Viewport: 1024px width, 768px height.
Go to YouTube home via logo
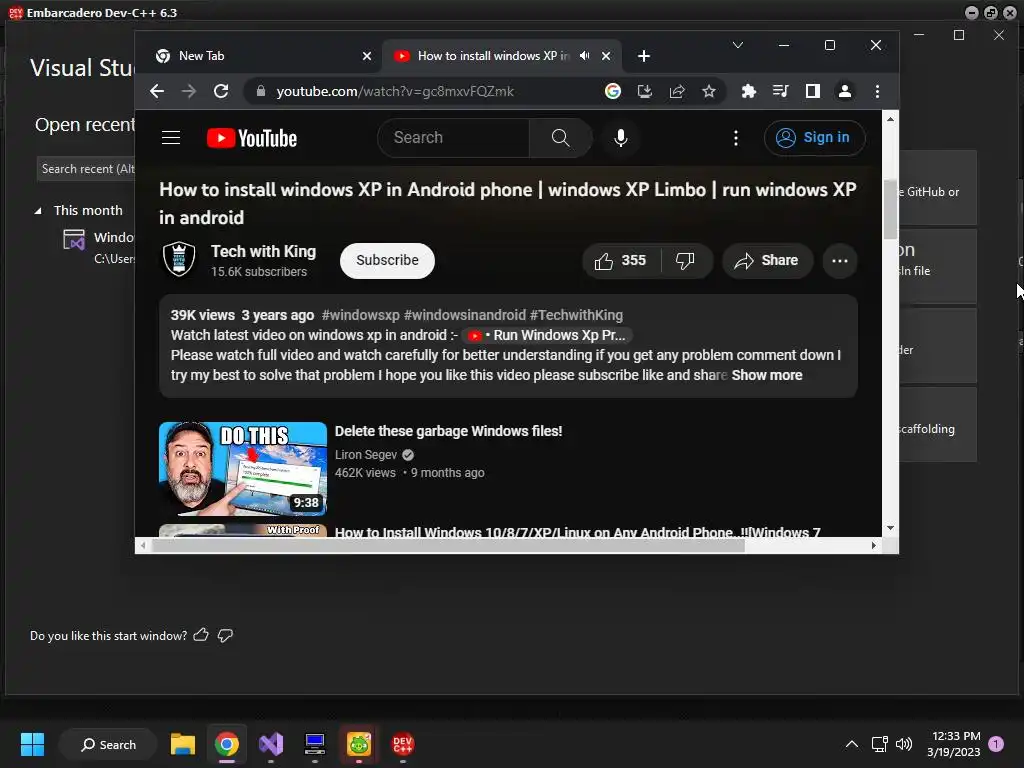[252, 138]
